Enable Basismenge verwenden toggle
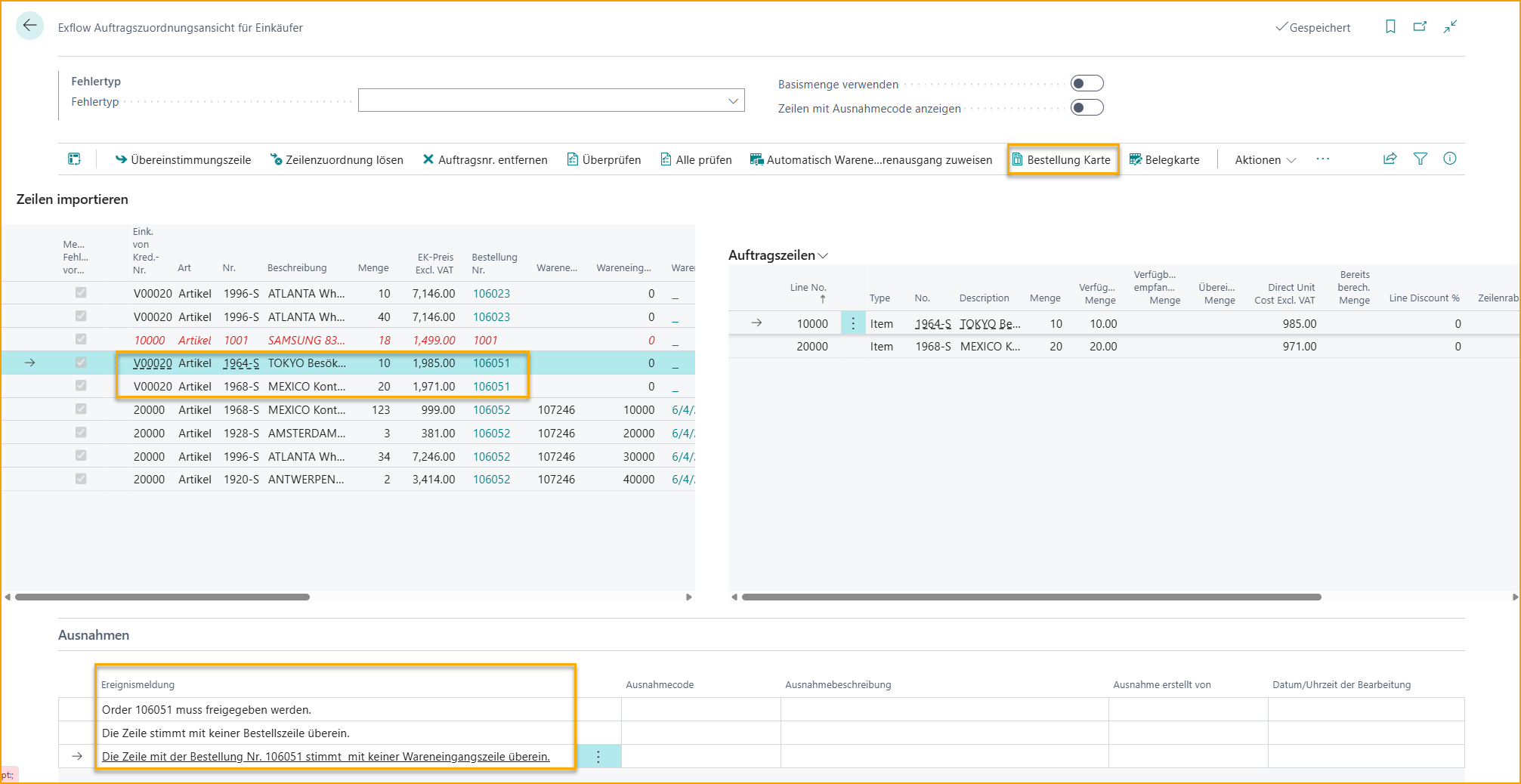 coord(1087,83)
